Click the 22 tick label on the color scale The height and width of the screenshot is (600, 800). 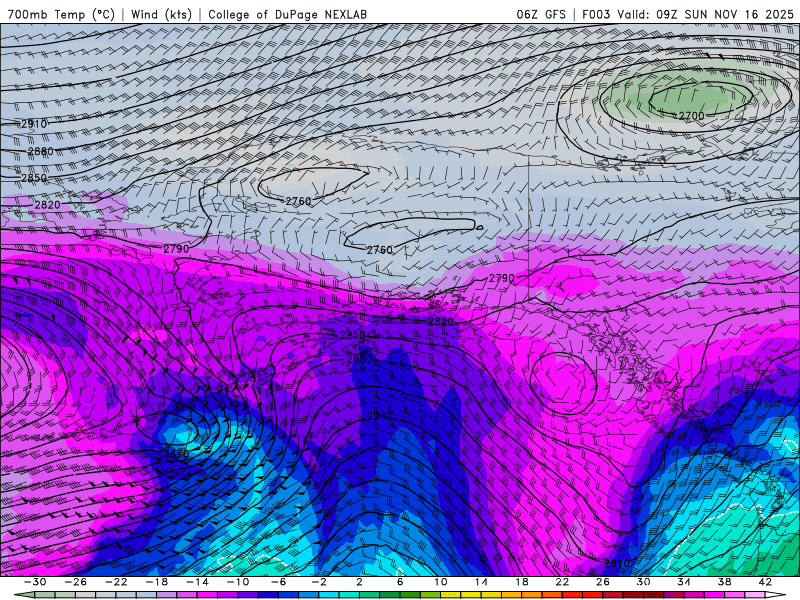pos(562,582)
